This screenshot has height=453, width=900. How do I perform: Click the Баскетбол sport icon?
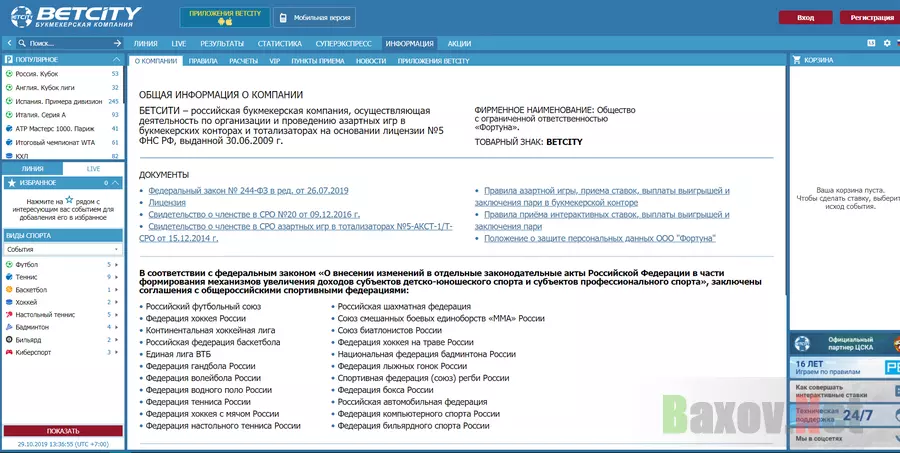[x=9, y=290]
